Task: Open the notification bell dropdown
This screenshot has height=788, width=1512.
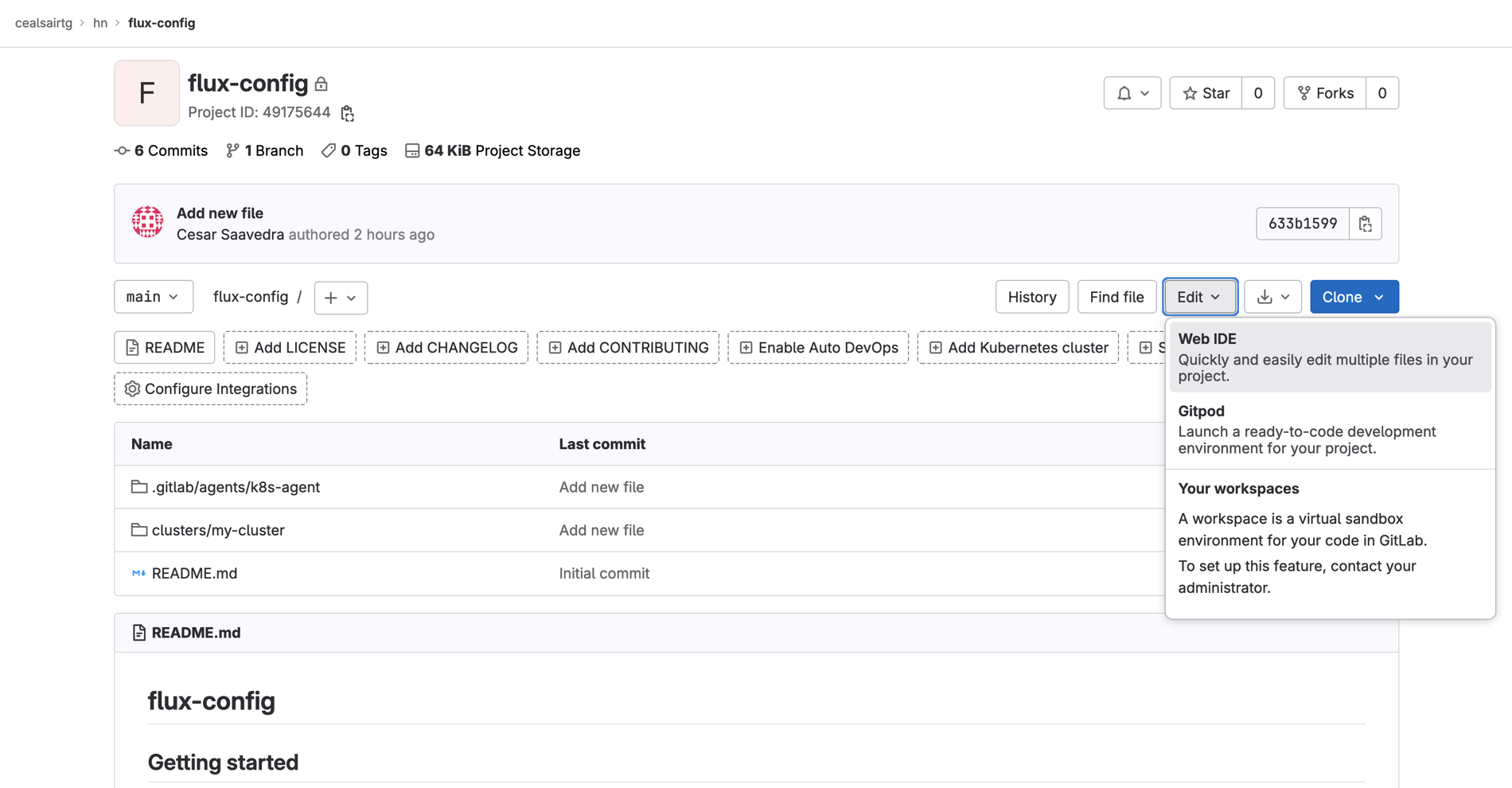Action: click(1132, 93)
